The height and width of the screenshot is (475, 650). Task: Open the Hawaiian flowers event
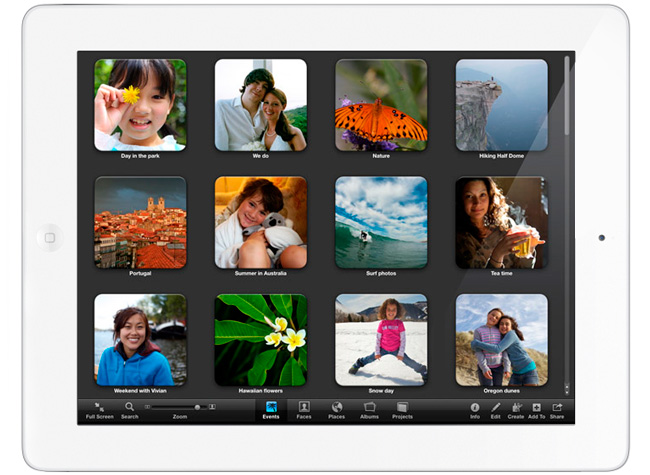[x=261, y=339]
